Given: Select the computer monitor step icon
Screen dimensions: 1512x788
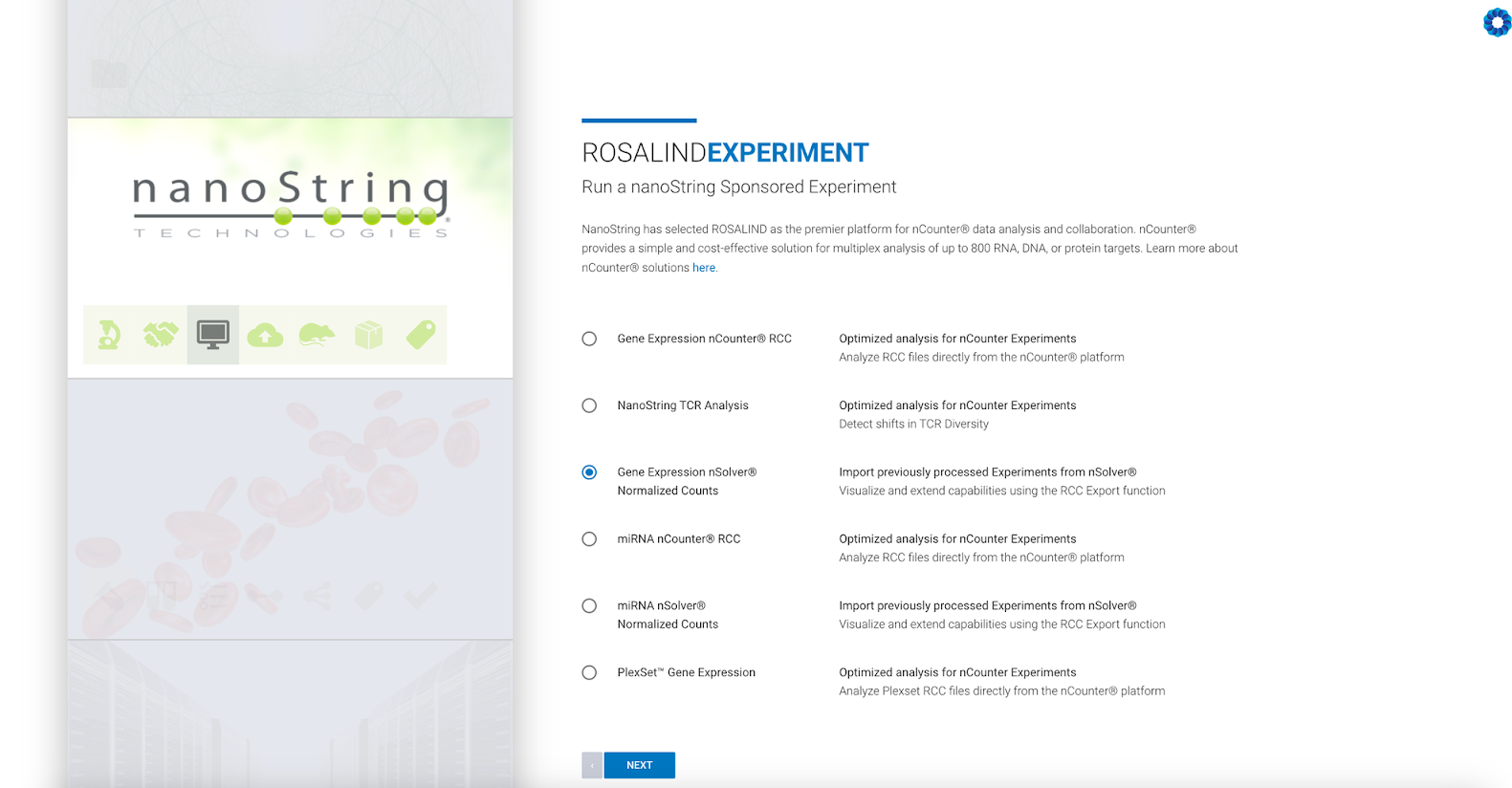Looking at the screenshot, I should (212, 335).
